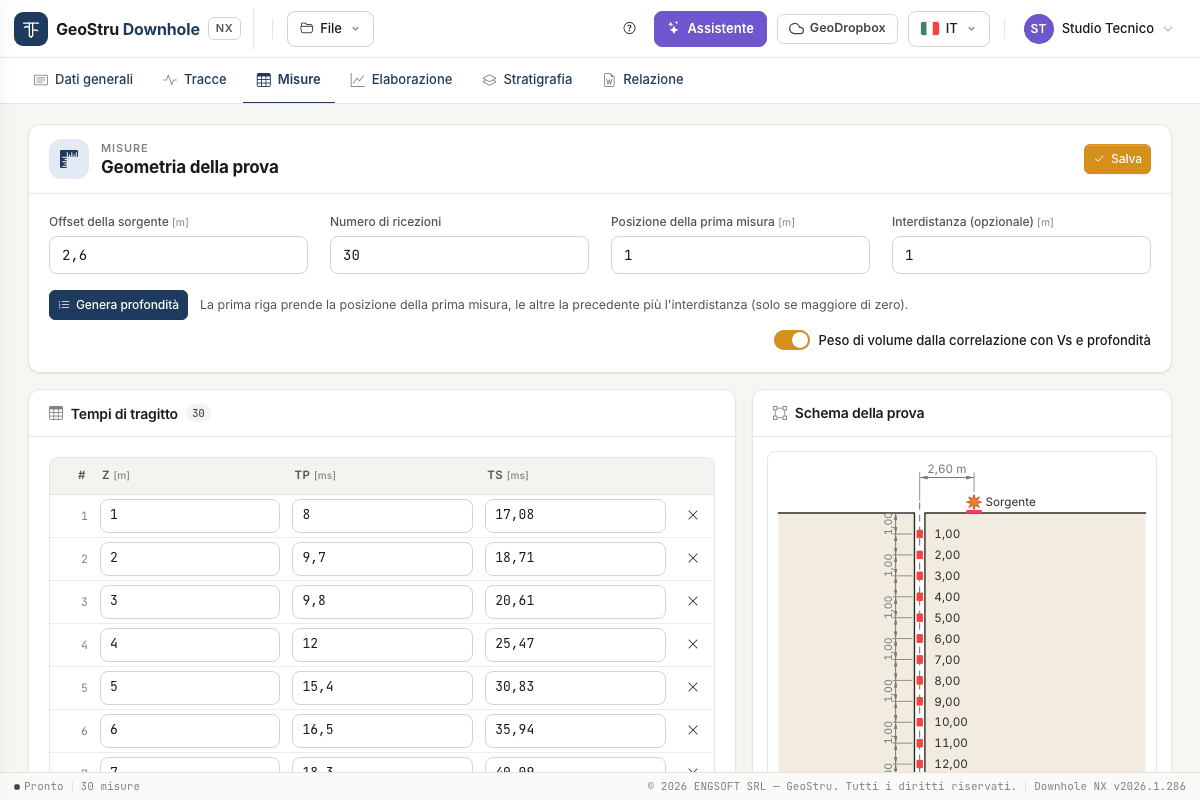Click the GeoStru logo icon
The image size is (1200, 800).
[x=31, y=29]
